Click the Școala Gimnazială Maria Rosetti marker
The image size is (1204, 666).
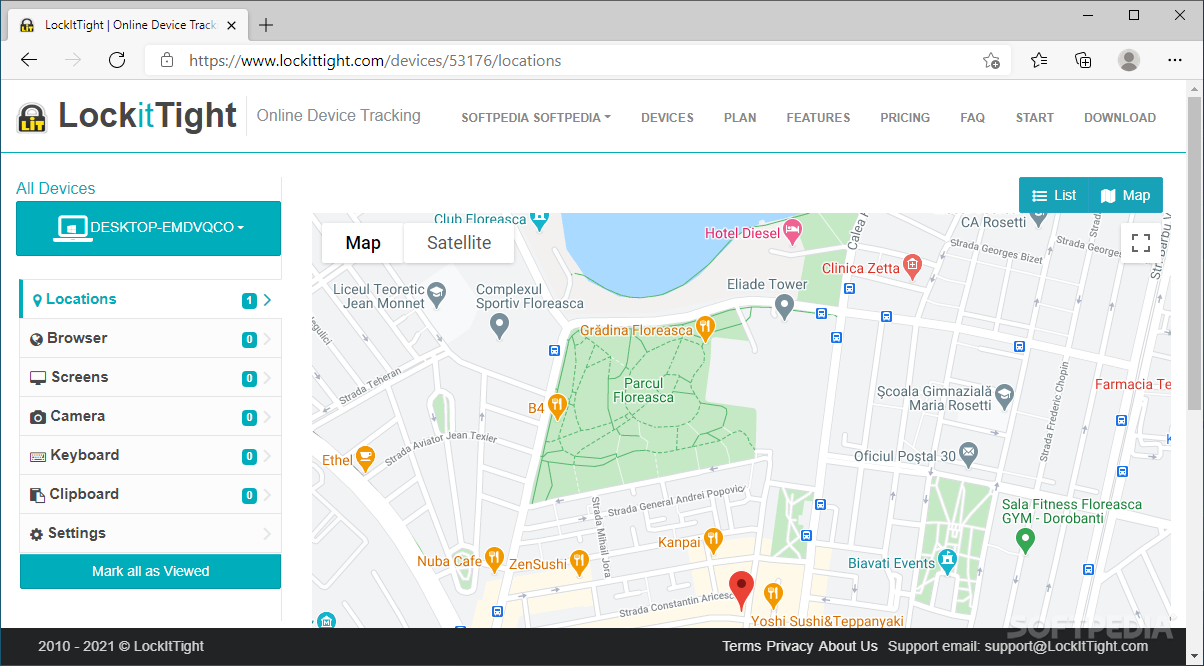[x=1003, y=398]
